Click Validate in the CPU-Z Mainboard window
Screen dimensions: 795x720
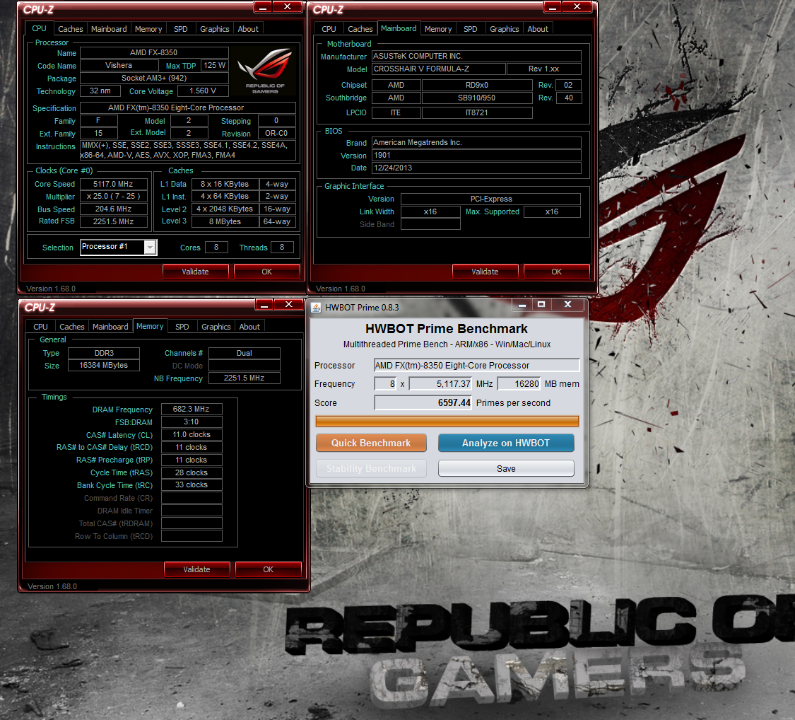tap(485, 271)
